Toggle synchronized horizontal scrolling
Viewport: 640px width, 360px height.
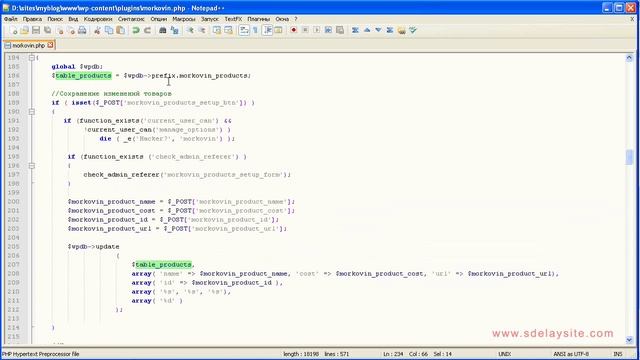229,30
